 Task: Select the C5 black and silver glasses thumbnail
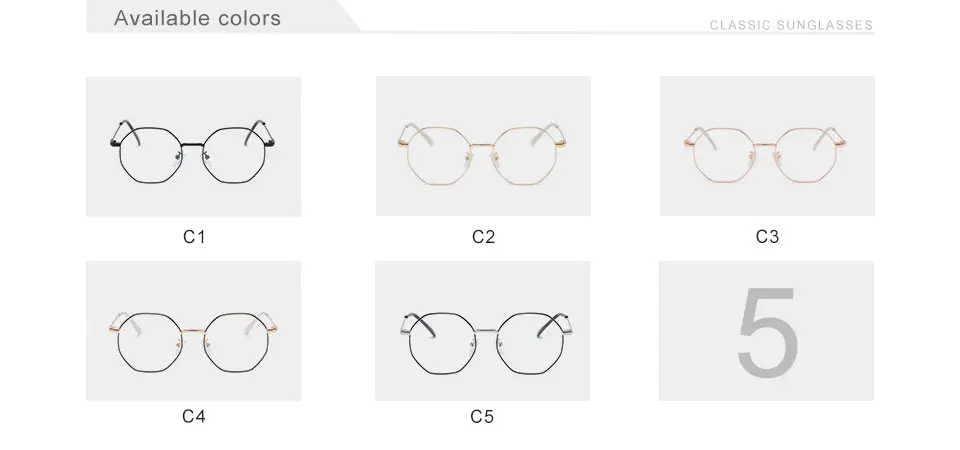(x=482, y=331)
